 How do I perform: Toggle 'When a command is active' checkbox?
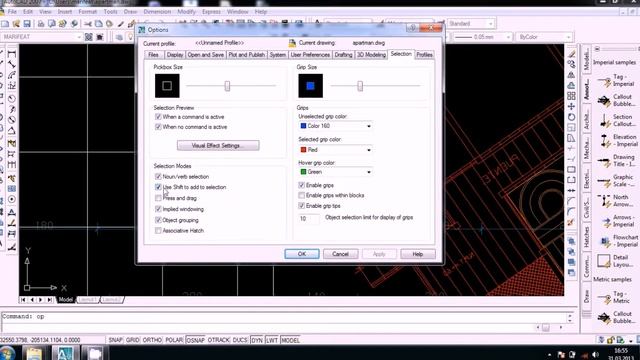pyautogui.click(x=158, y=117)
